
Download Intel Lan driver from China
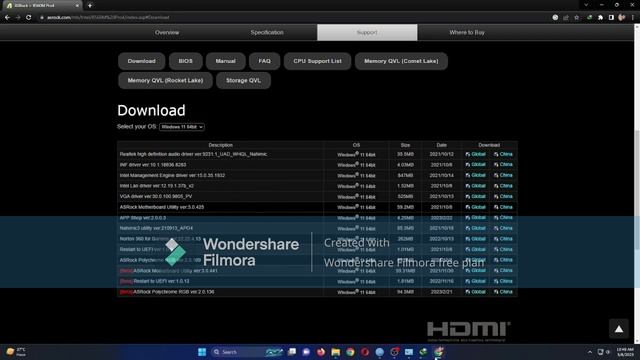pos(503,186)
